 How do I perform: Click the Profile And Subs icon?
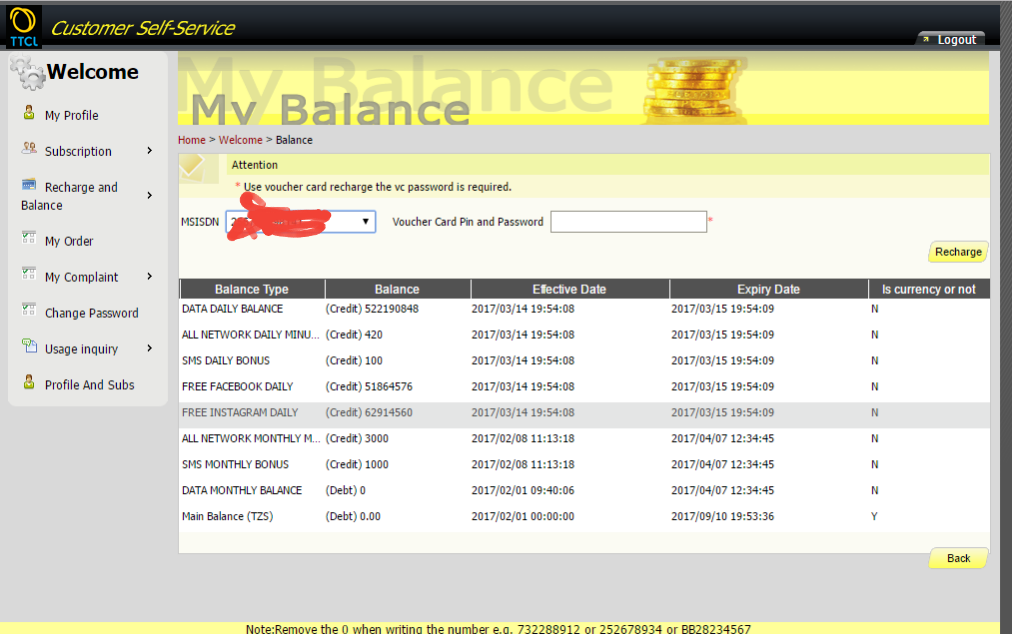click(x=29, y=383)
